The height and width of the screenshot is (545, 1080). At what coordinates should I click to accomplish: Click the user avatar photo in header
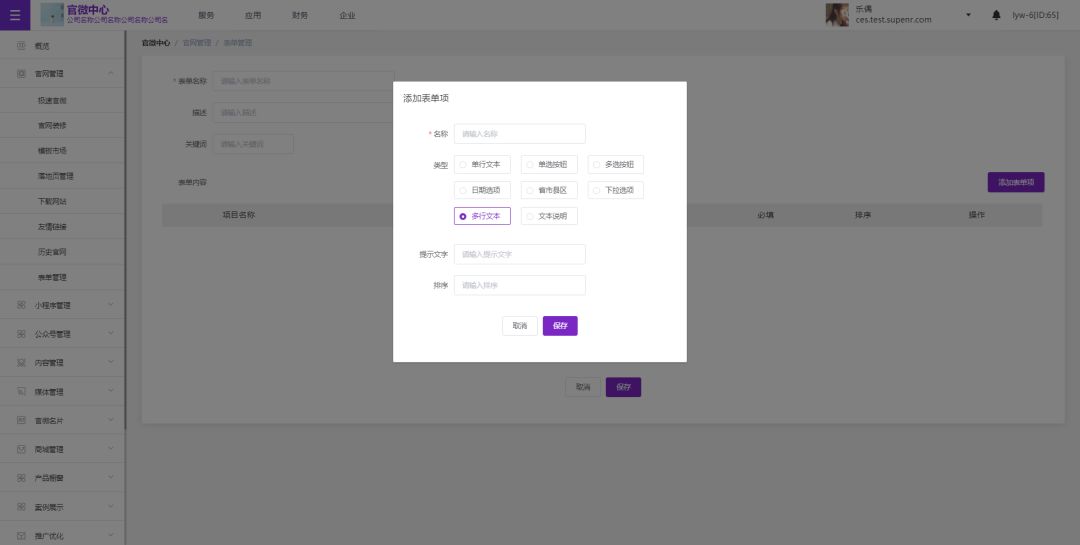click(x=836, y=15)
